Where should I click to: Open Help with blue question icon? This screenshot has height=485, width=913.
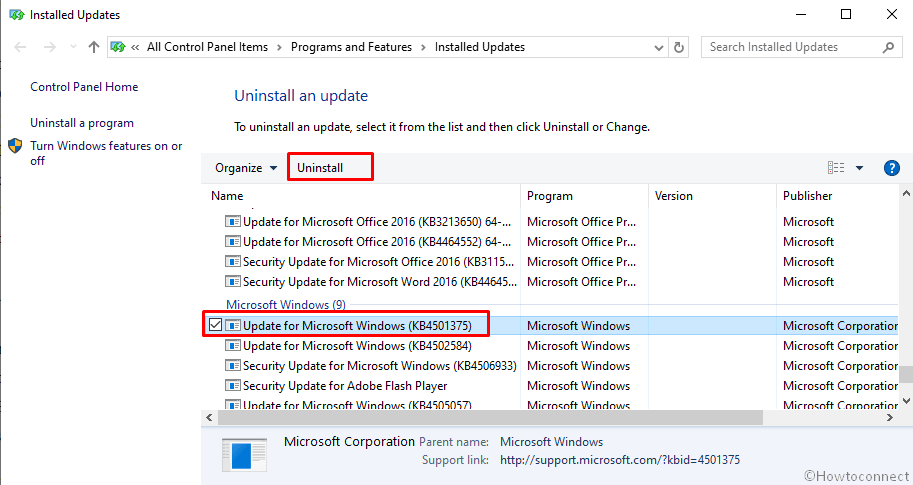click(891, 168)
